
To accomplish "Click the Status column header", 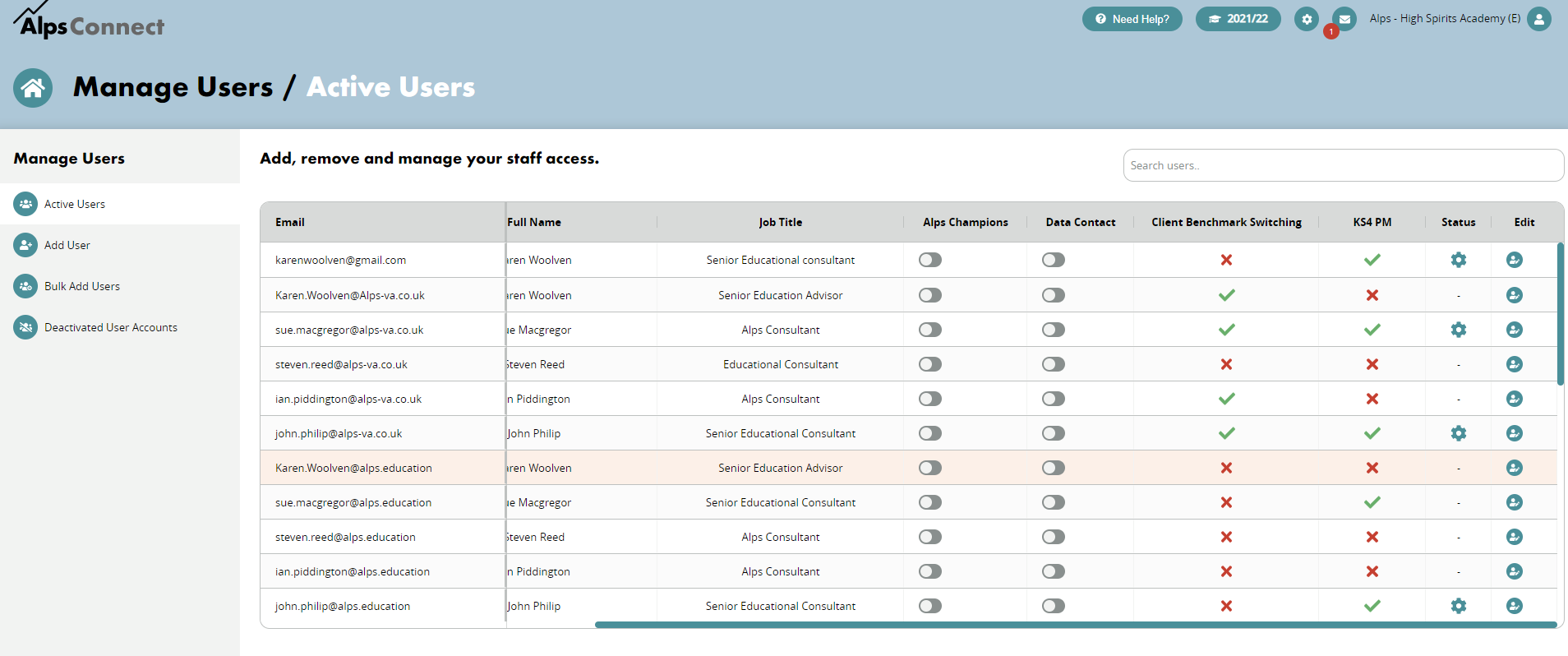I will click(x=1459, y=222).
